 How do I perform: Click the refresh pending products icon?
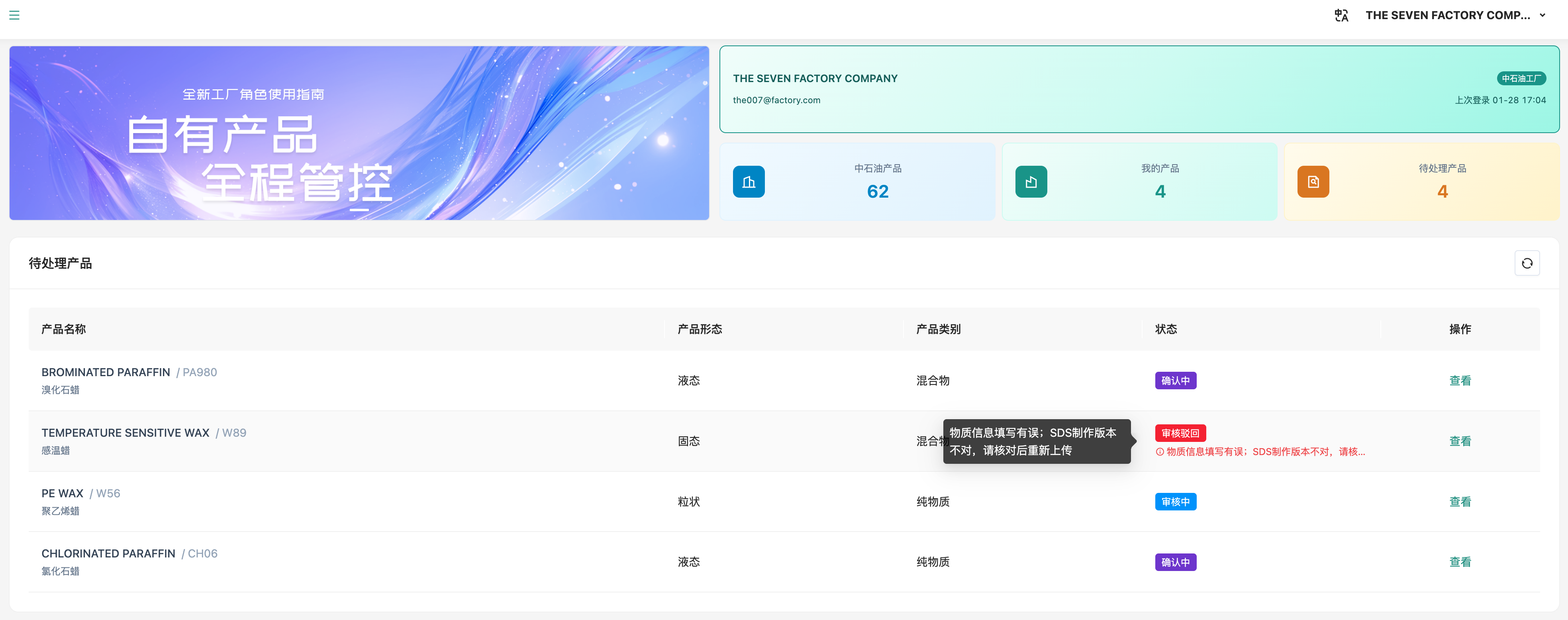point(1527,263)
